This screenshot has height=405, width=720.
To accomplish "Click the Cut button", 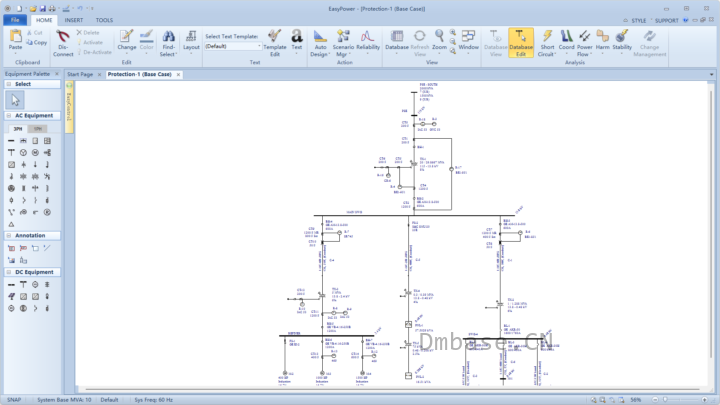I will 34,33.
